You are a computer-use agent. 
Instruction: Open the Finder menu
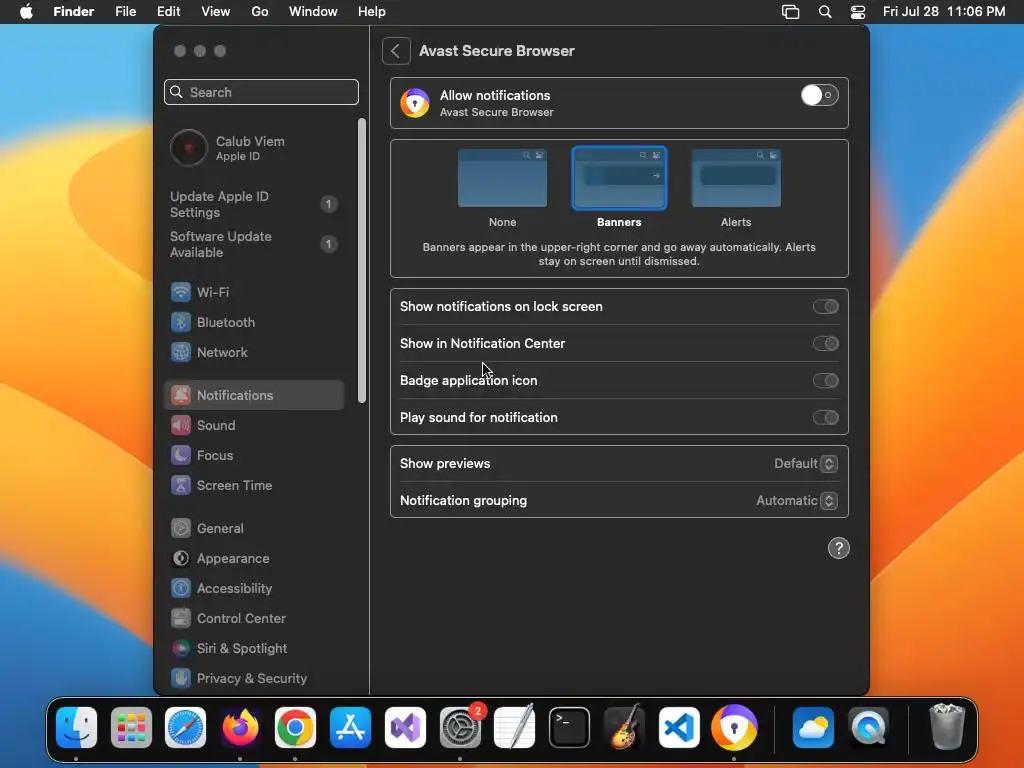pyautogui.click(x=74, y=12)
